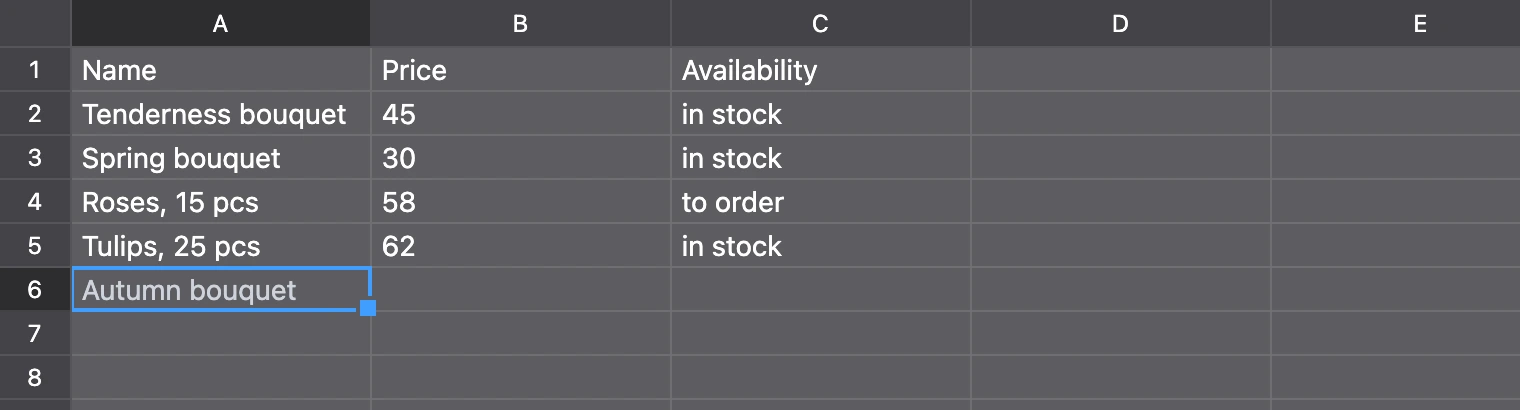The image size is (1520, 410).
Task: Click the blue fill handle square
Action: coord(367,308)
